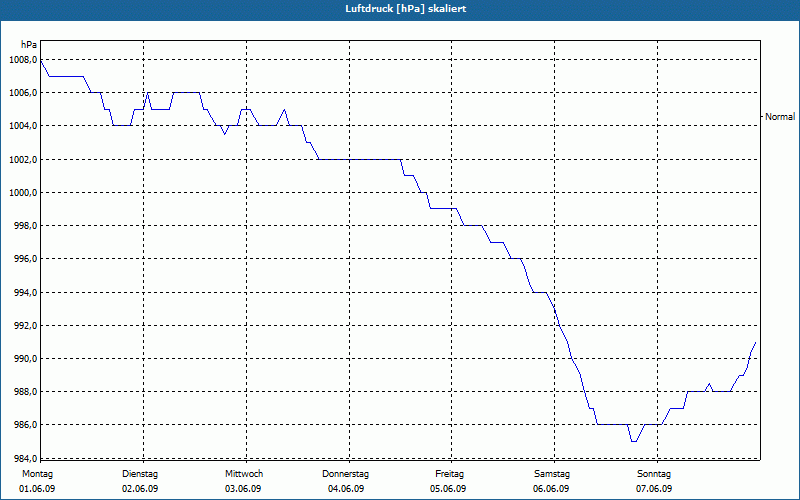
Task: Click the '1002,0' y-axis value
Action: [23, 160]
